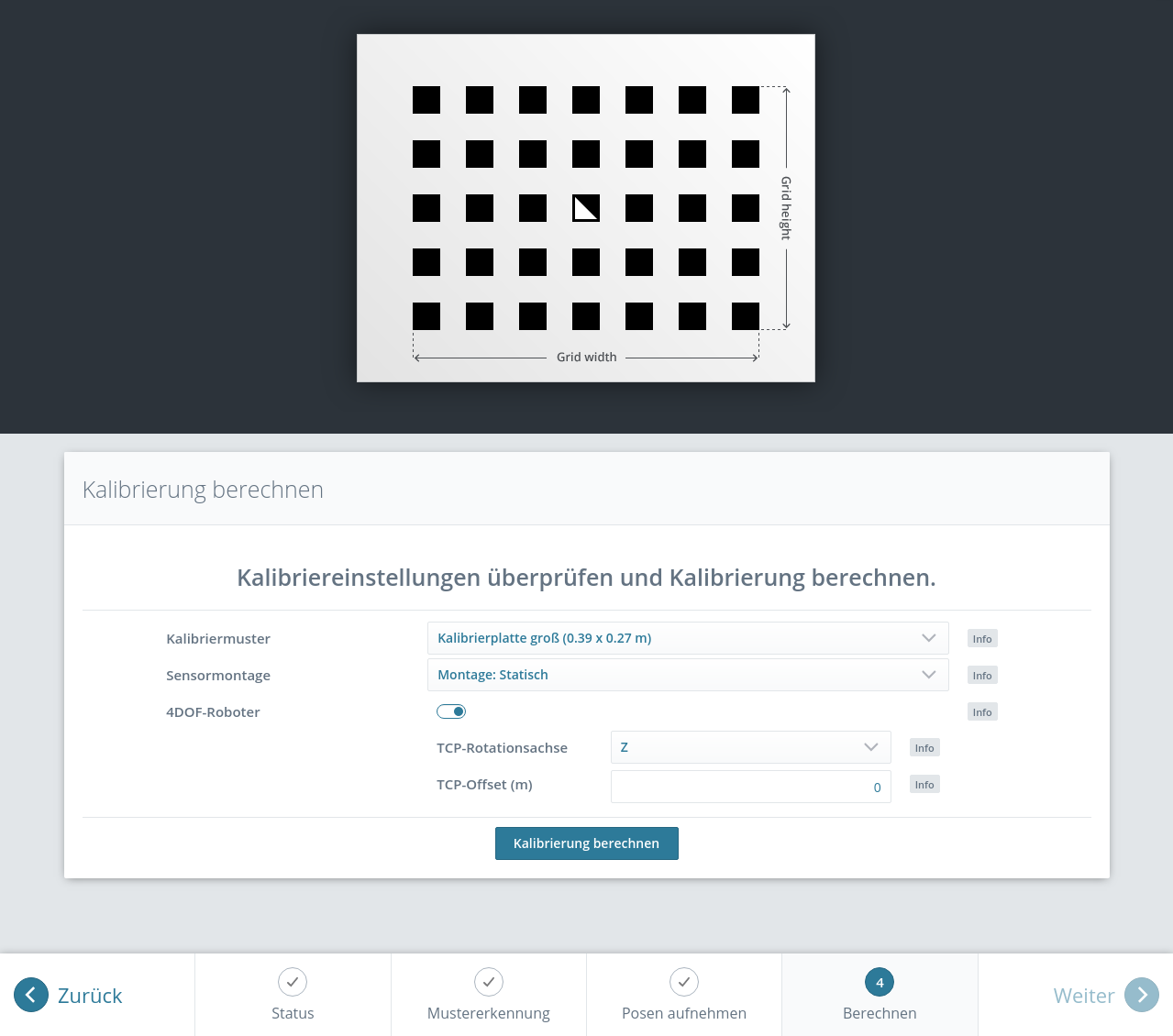Open the Info for Sensormontage

[x=981, y=675]
